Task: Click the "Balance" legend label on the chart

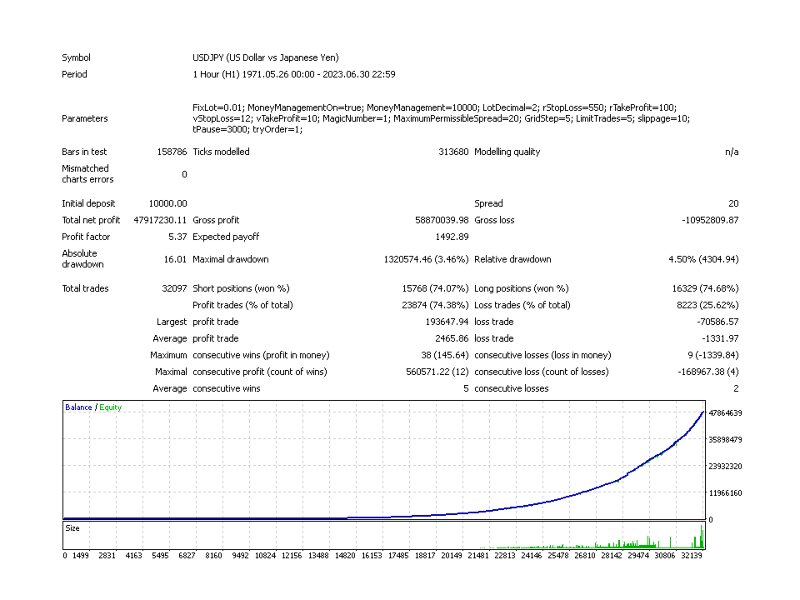Action: pyautogui.click(x=79, y=407)
